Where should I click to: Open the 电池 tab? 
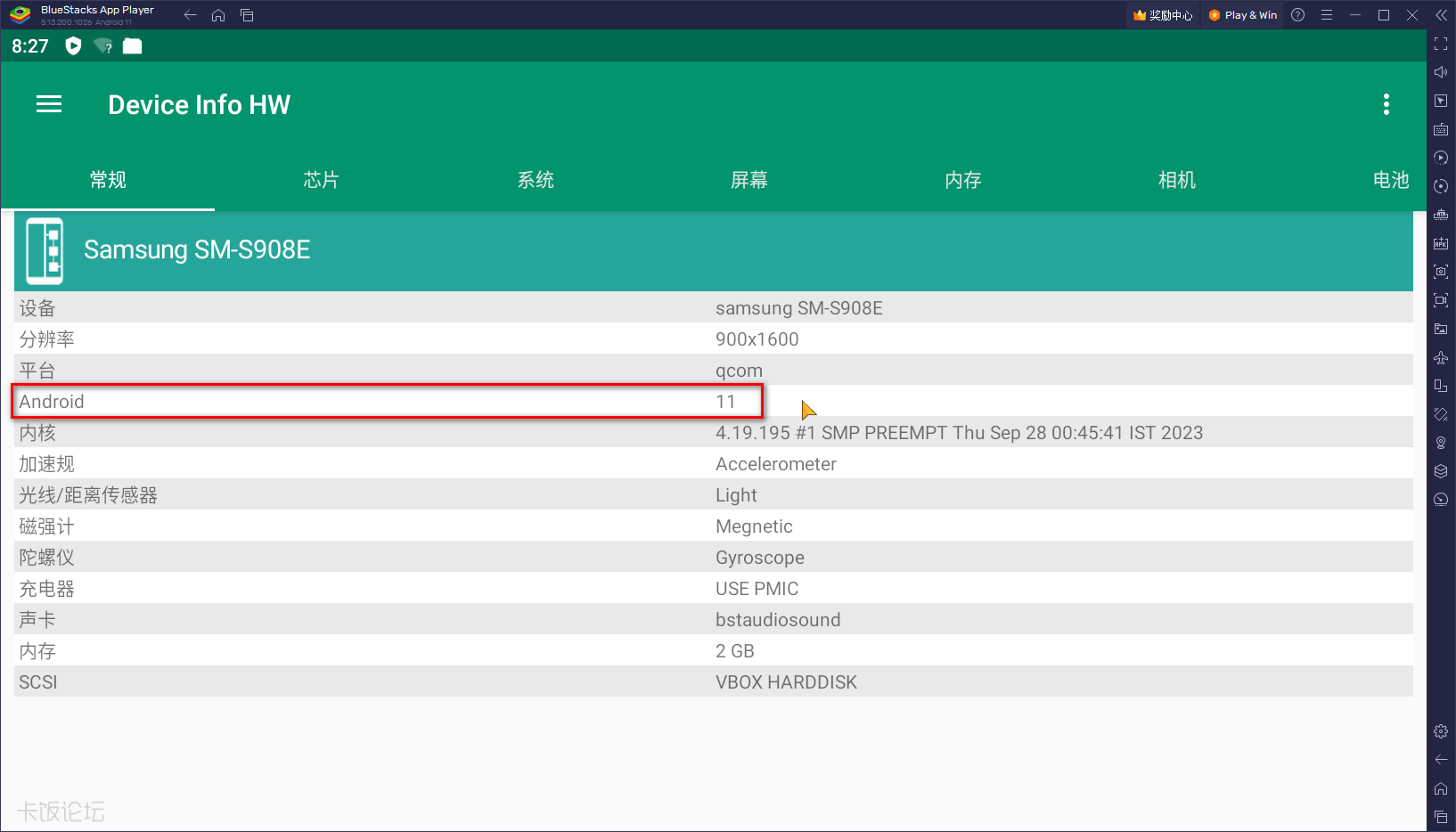1391,180
